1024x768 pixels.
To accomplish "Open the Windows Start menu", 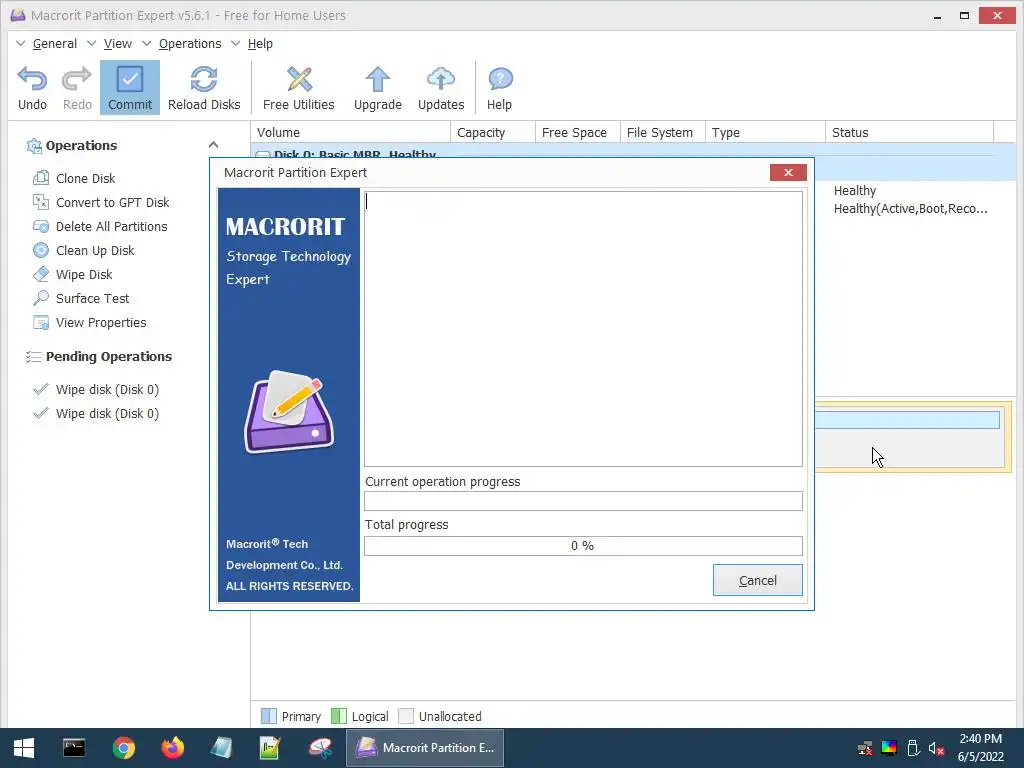I will 24,748.
